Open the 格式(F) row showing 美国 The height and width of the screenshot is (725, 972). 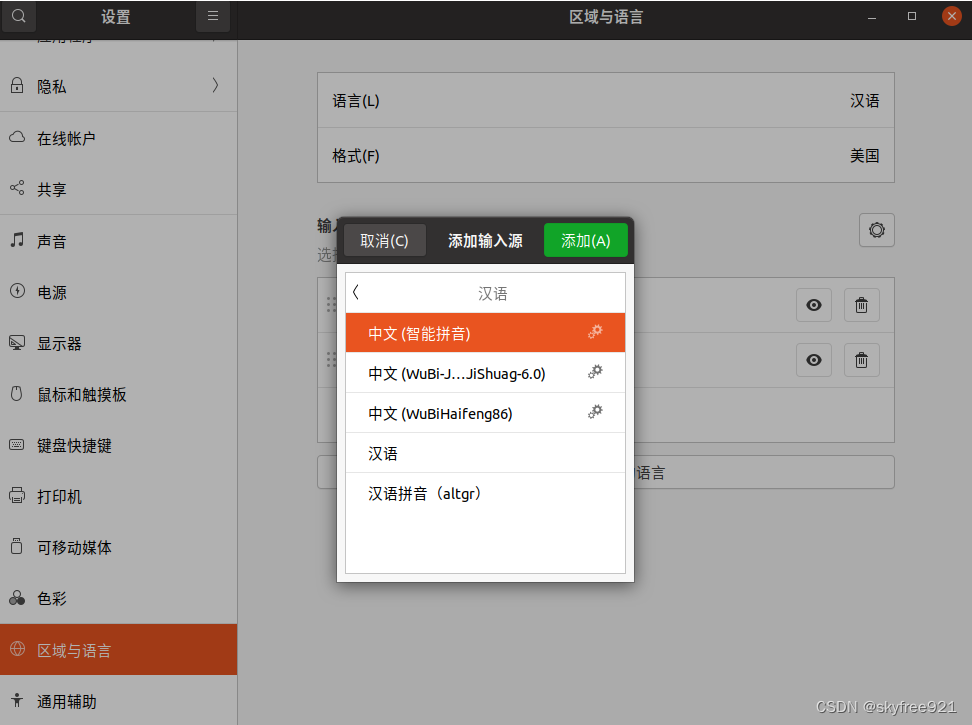606,156
